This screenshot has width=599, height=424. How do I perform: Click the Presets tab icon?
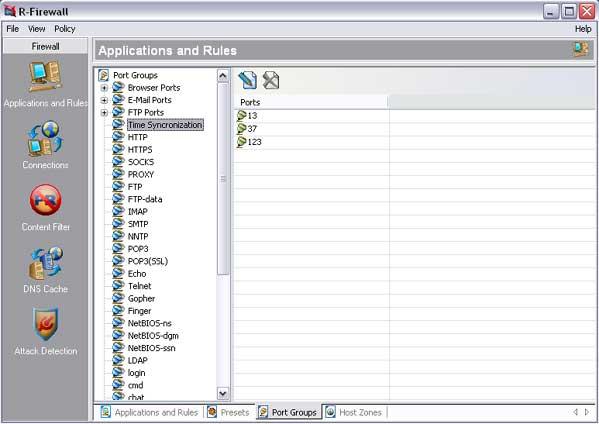tap(212, 412)
